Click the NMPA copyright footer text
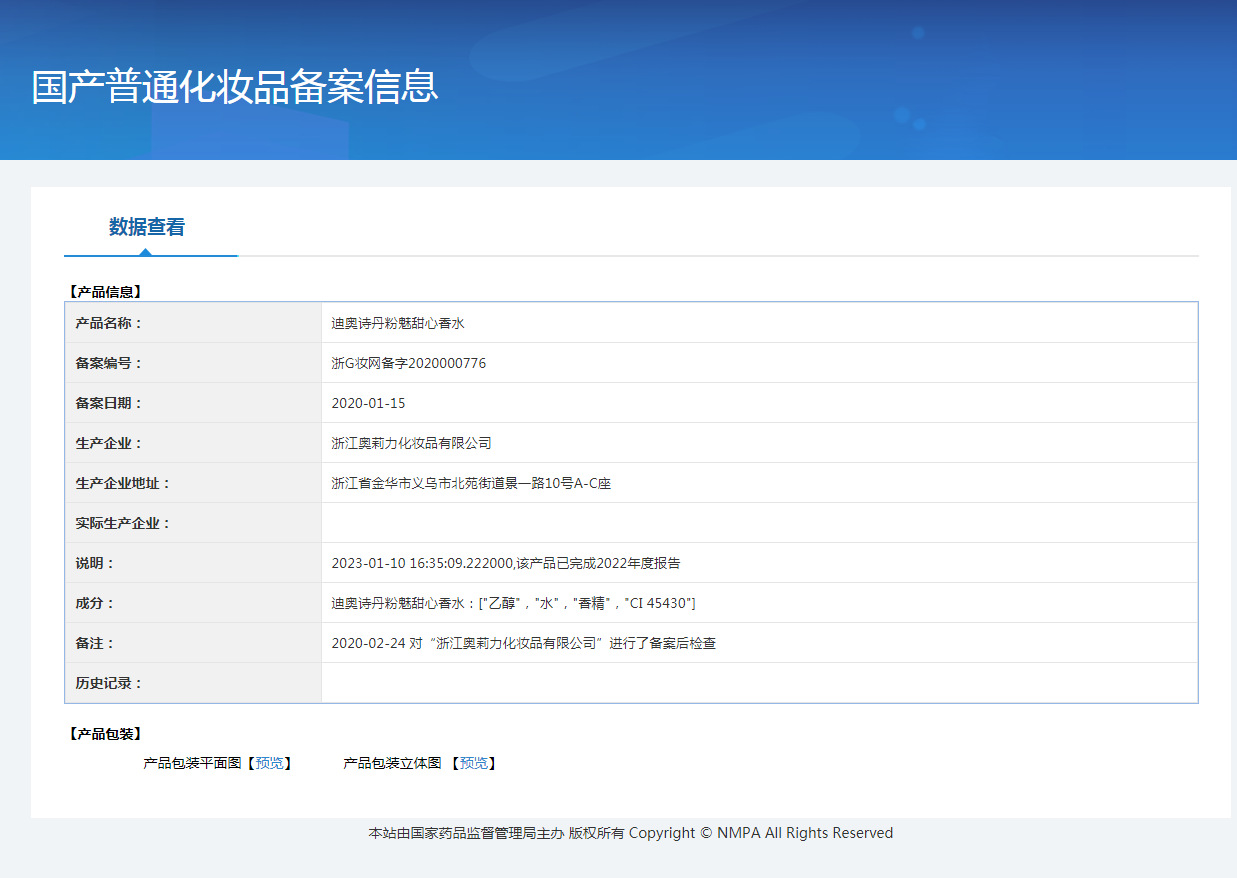The width and height of the screenshot is (1237, 878). pyautogui.click(x=630, y=833)
